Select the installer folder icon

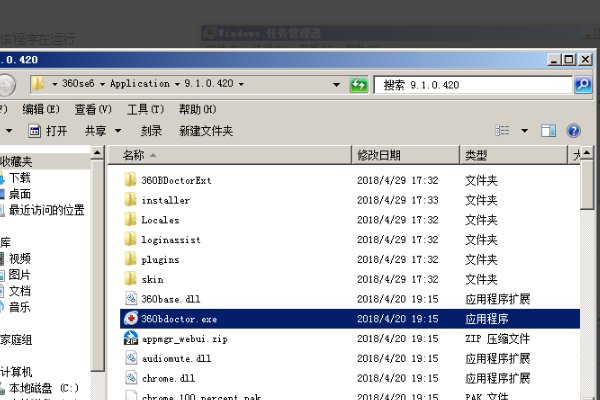[130, 199]
